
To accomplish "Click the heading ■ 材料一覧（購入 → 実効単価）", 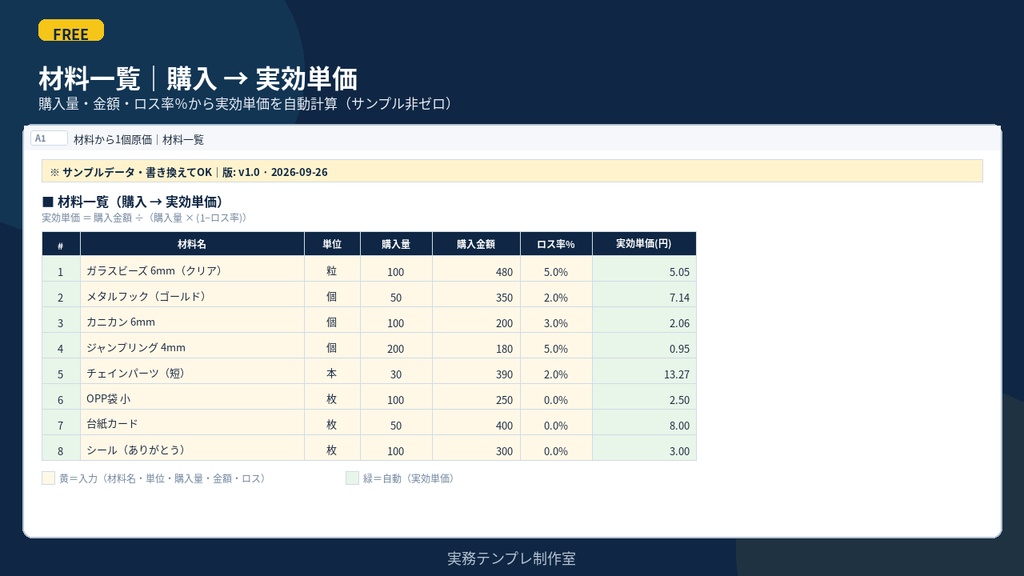I will click(133, 202).
